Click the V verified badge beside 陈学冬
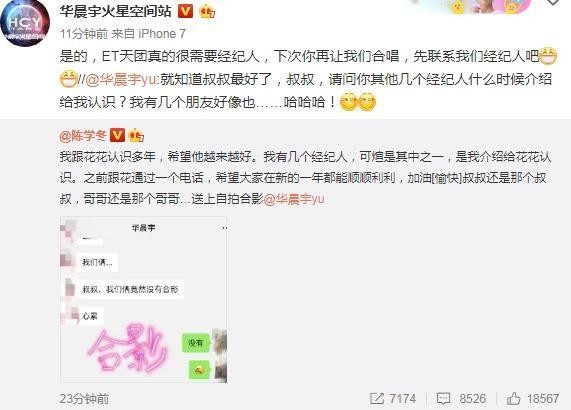The height and width of the screenshot is (410, 571). click(117, 135)
